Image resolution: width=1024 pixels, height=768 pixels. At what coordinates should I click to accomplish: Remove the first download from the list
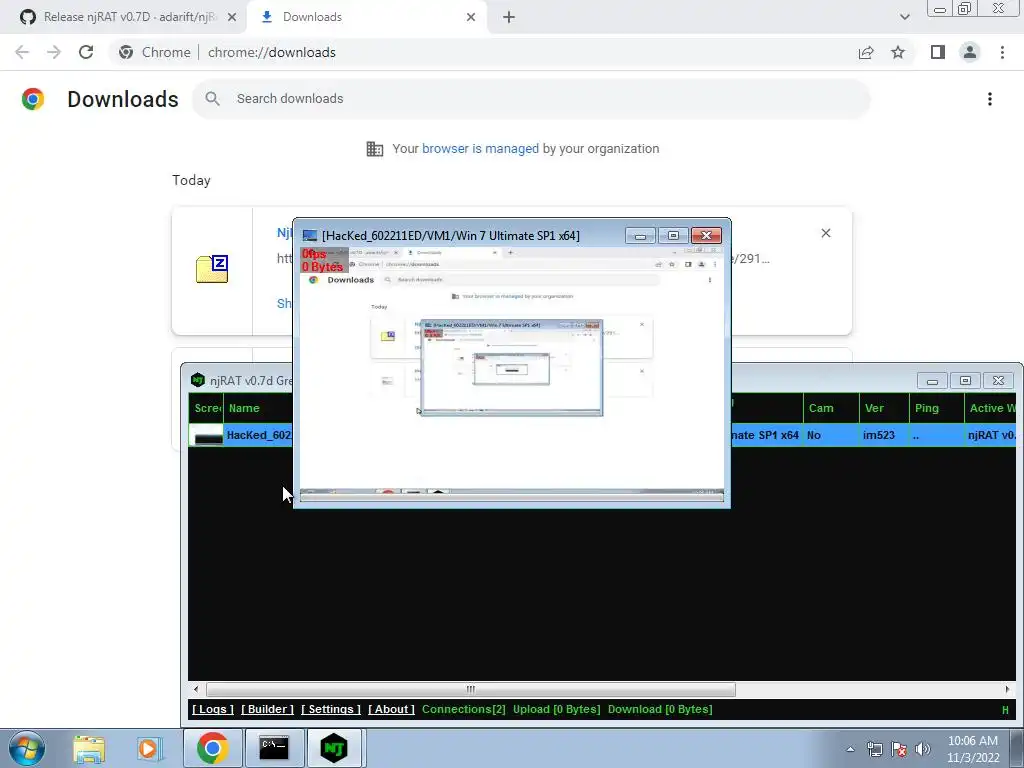tap(825, 233)
